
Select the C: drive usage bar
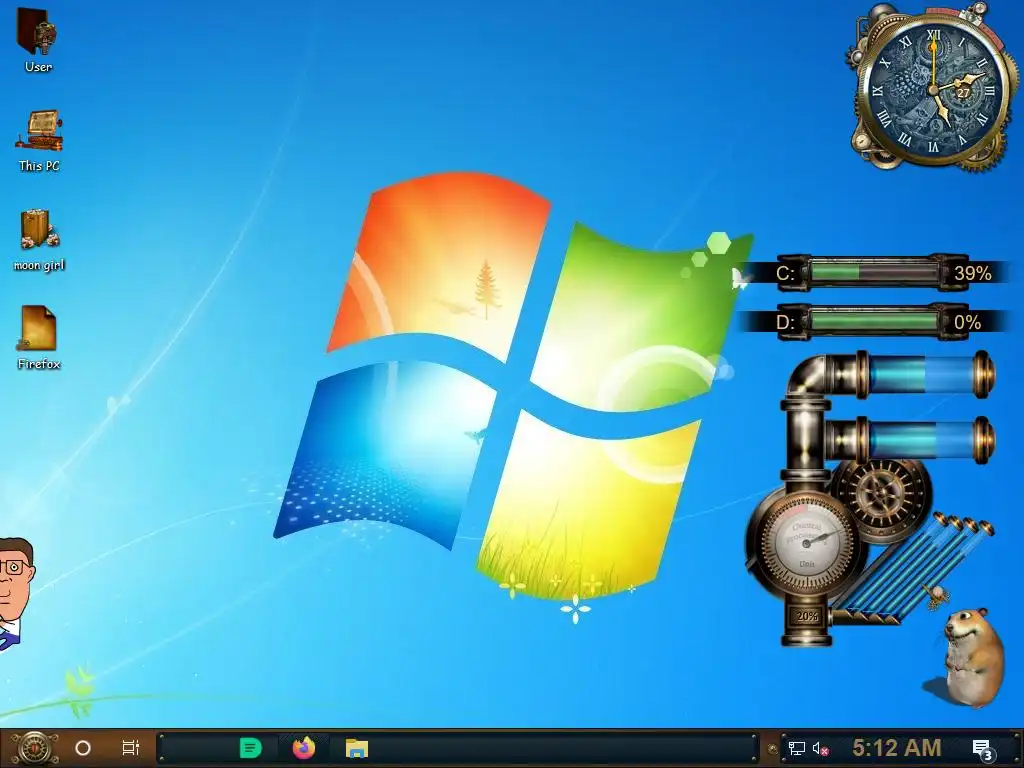(x=874, y=272)
